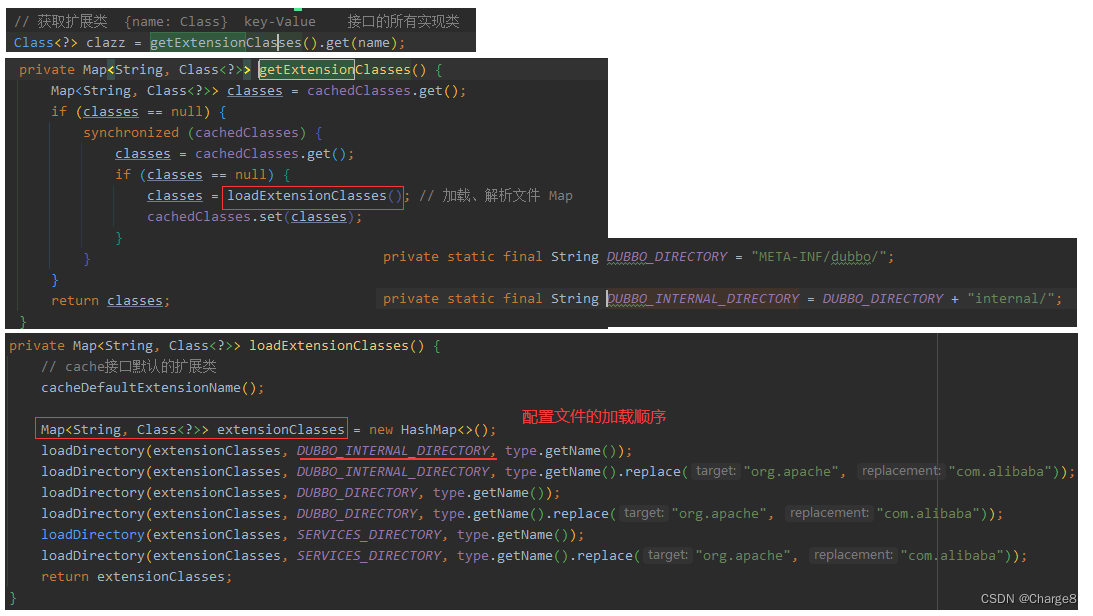This screenshot has width=1093, height=616.
Task: Click "extensionClasses" in the Map<String, Class<?>> declaration
Action: [x=281, y=429]
